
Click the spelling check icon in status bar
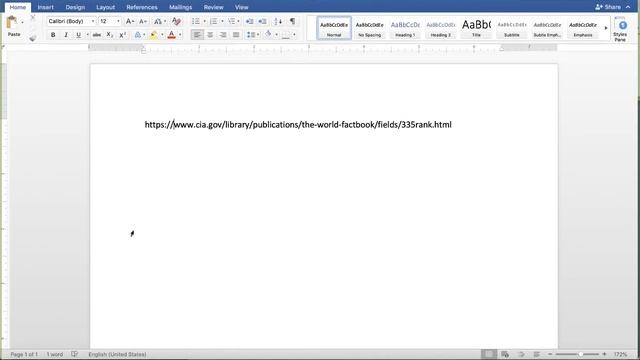(x=74, y=354)
